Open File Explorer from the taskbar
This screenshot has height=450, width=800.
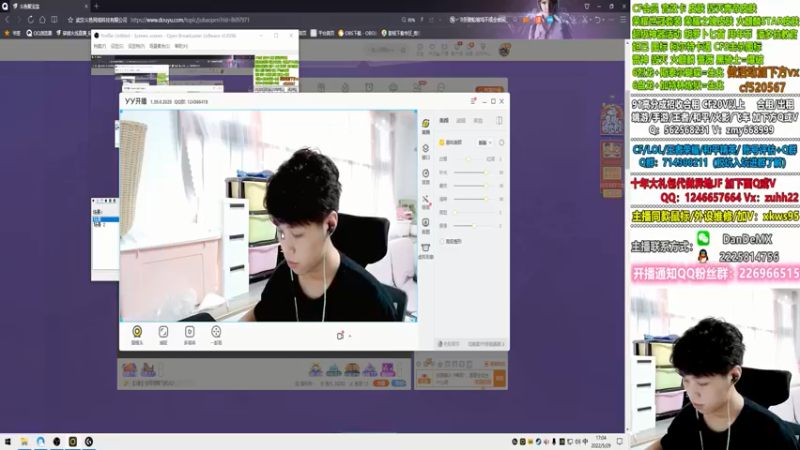click(x=24, y=441)
